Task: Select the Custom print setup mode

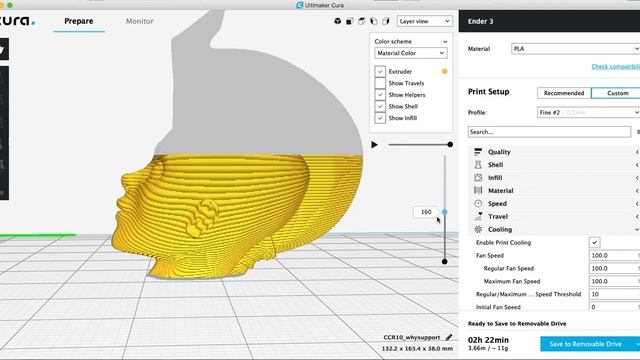Action: pyautogui.click(x=617, y=93)
